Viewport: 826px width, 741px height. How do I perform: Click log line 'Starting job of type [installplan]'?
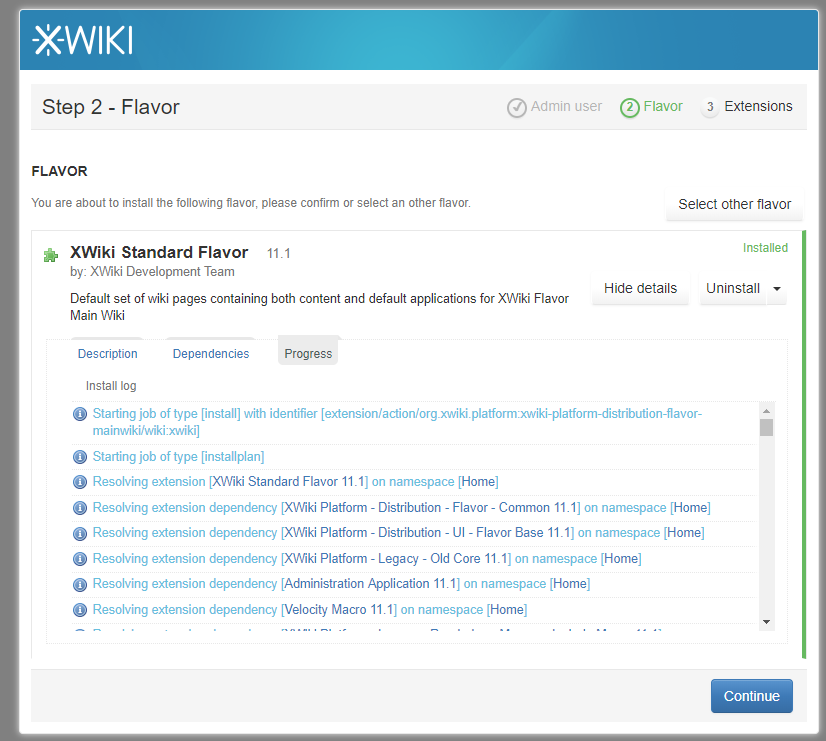[179, 457]
